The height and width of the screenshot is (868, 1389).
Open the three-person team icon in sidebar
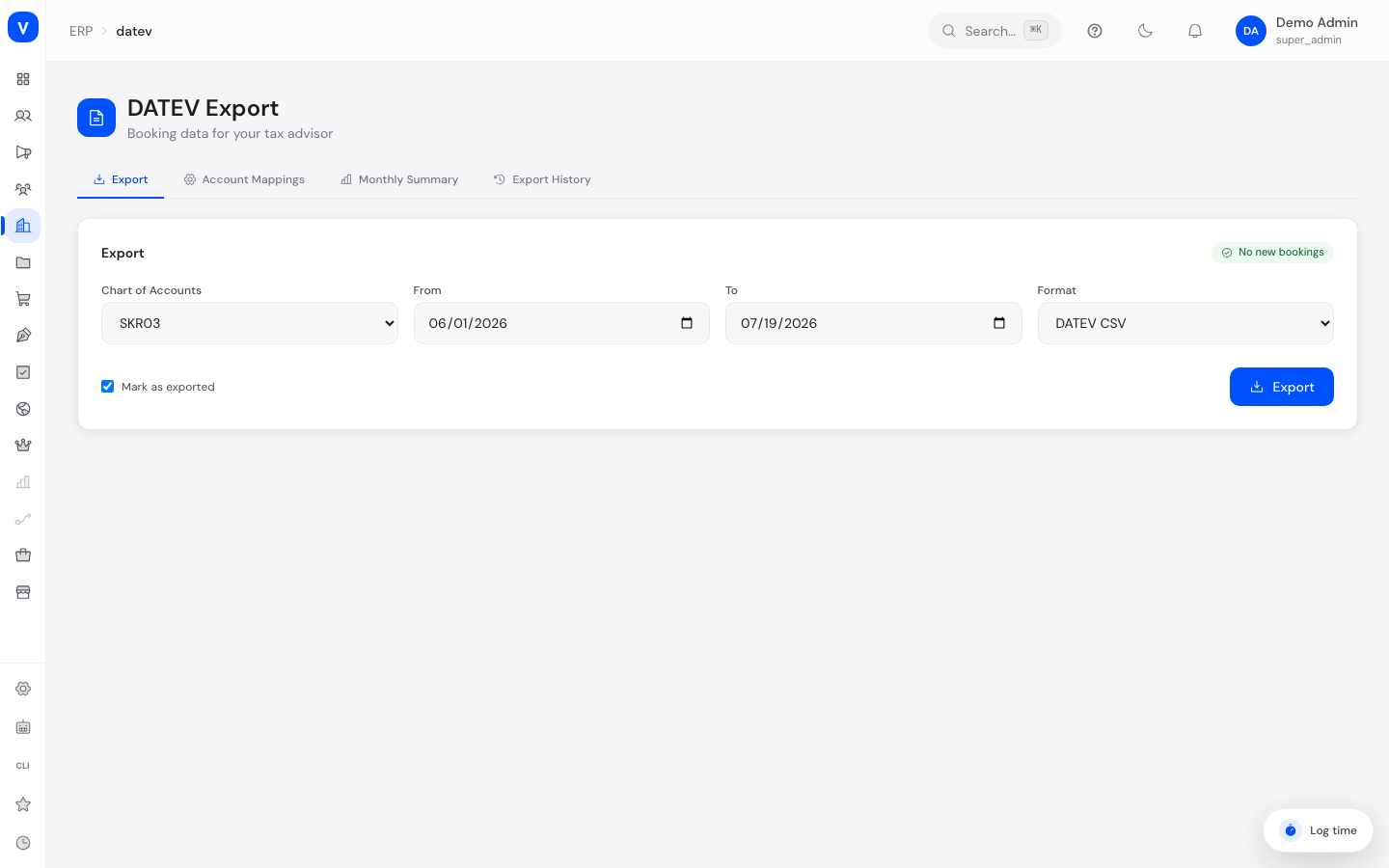(x=23, y=189)
